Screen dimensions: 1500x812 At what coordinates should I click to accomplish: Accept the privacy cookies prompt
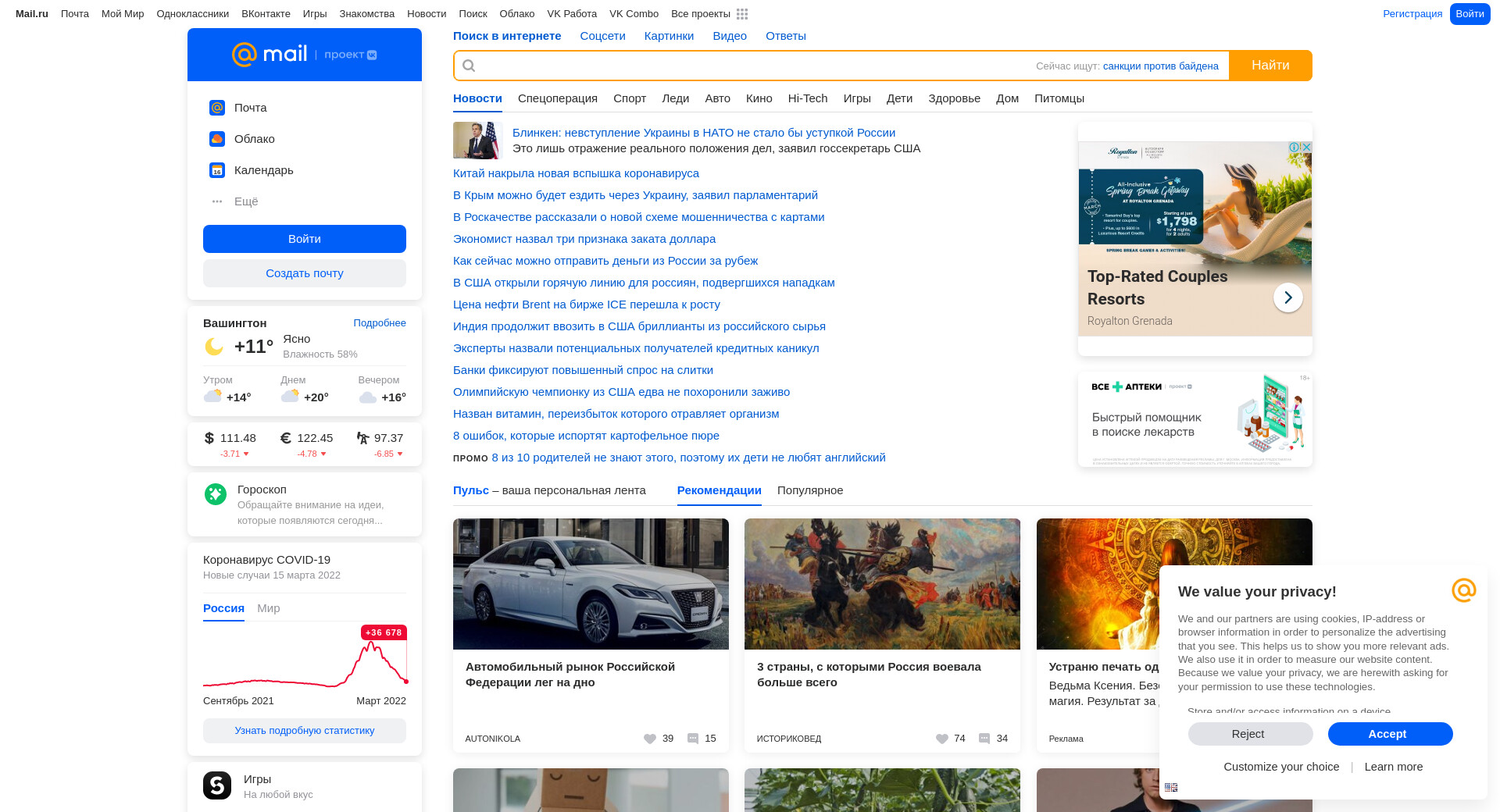(x=1389, y=734)
